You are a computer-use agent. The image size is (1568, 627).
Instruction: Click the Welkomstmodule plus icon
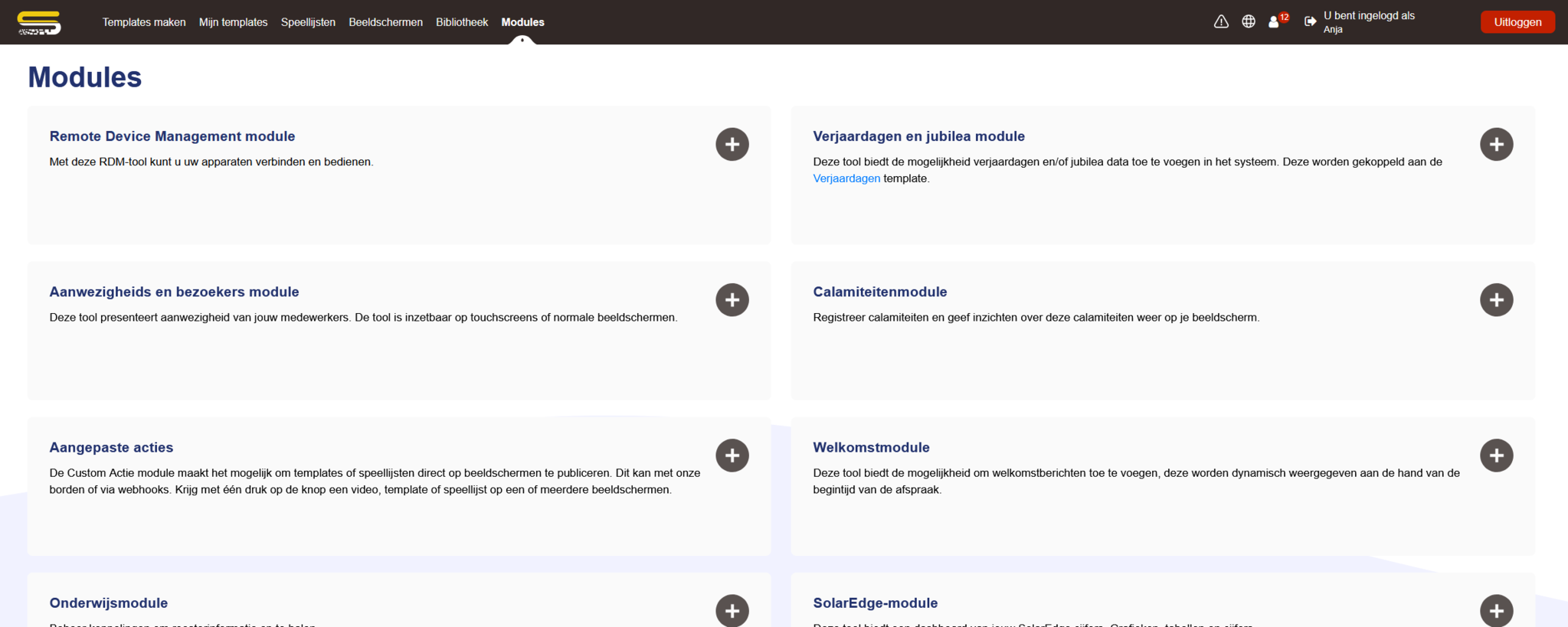pos(1495,456)
